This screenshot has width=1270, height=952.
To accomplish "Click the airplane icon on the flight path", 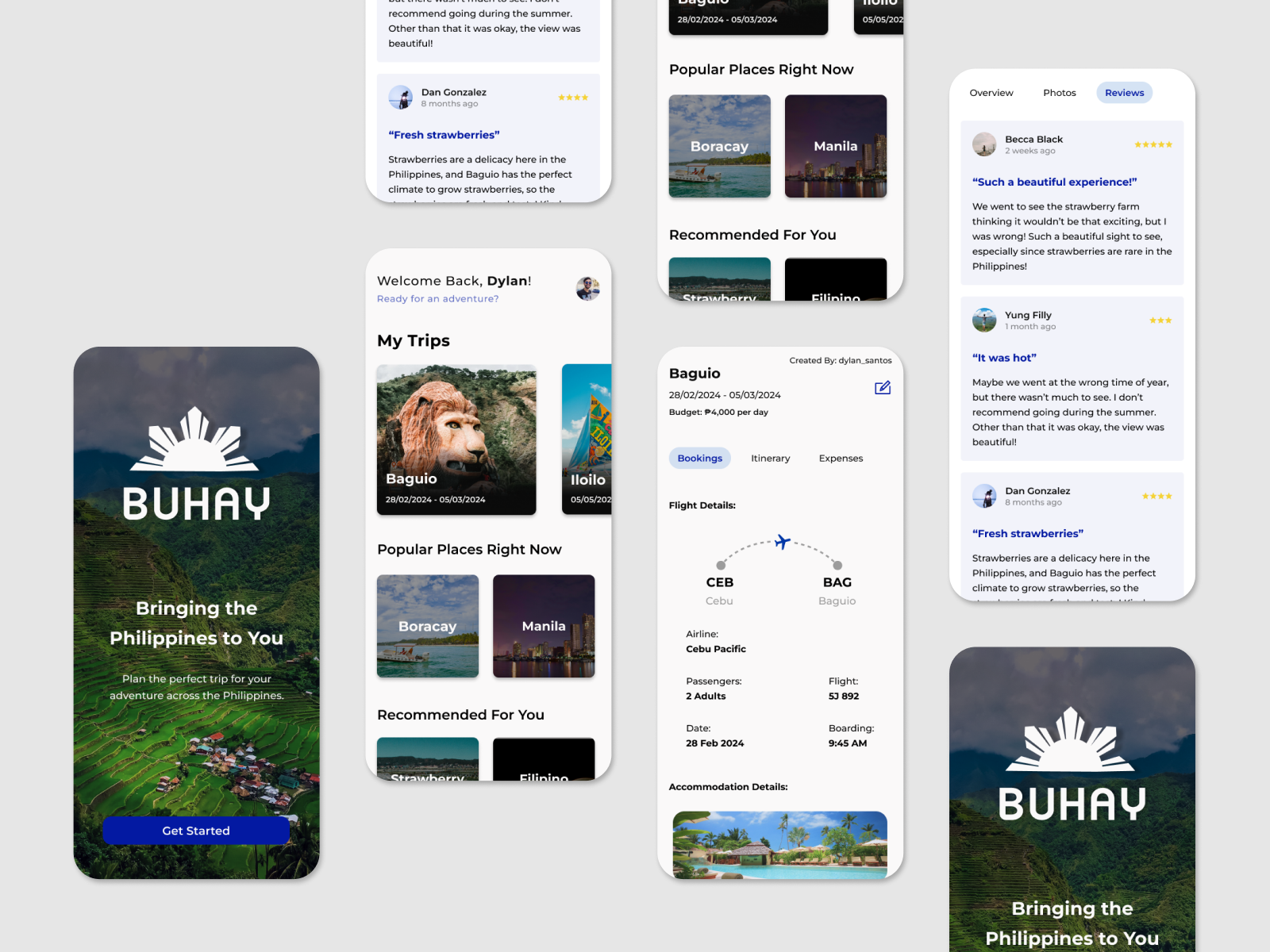I will click(783, 542).
